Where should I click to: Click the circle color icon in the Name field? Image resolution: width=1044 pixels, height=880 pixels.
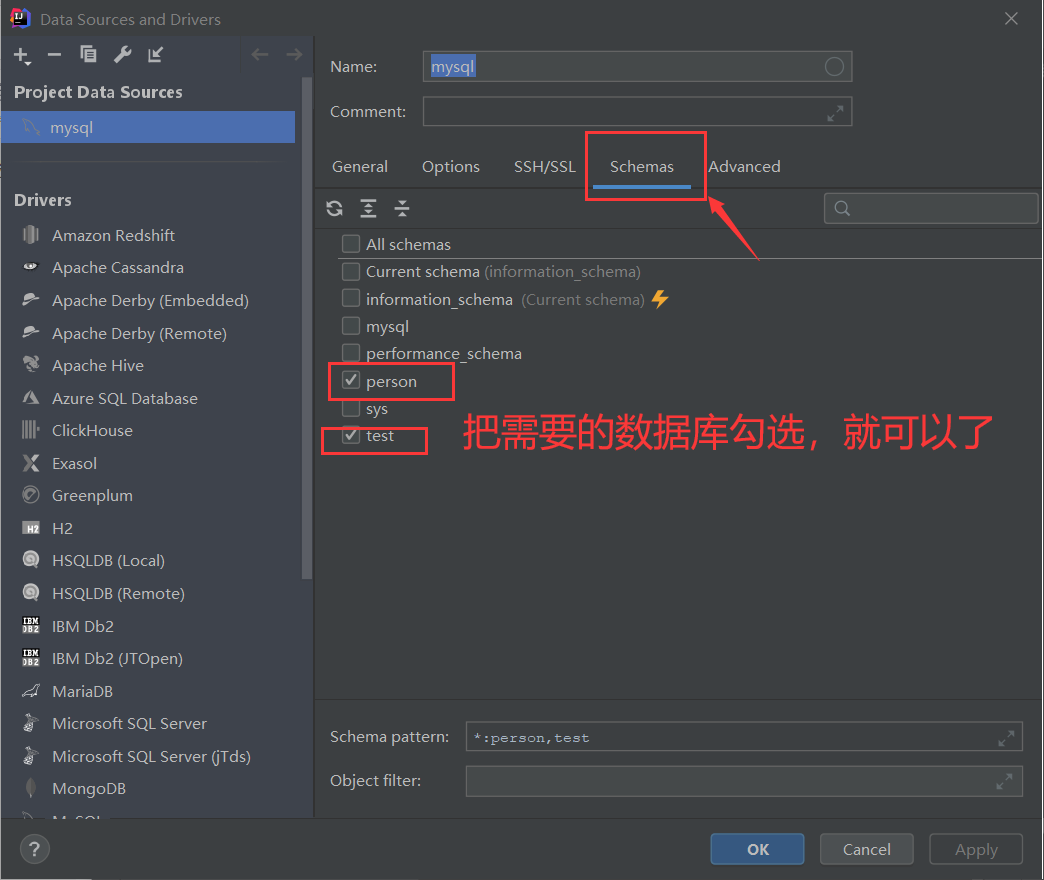click(834, 67)
